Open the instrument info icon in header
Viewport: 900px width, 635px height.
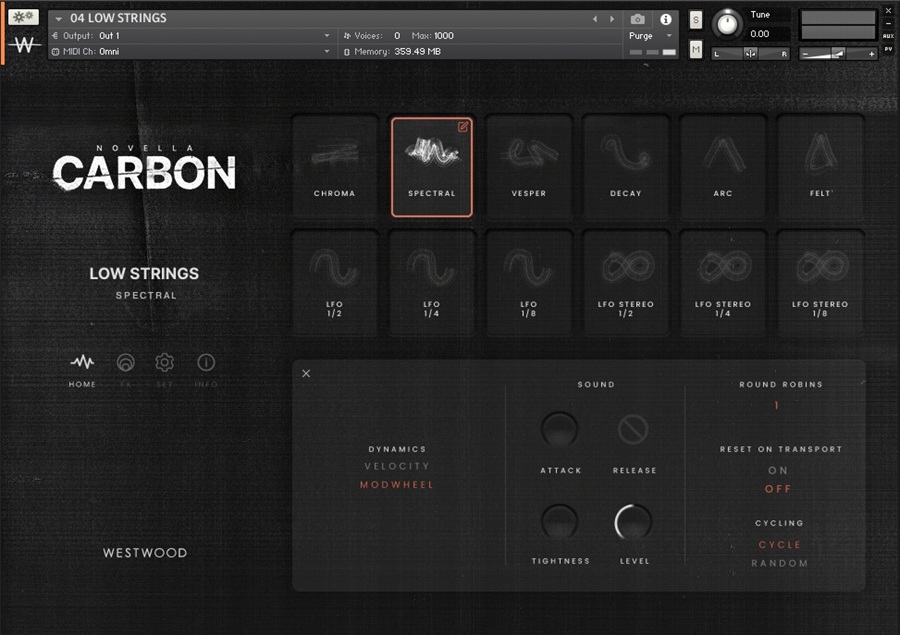click(x=666, y=19)
